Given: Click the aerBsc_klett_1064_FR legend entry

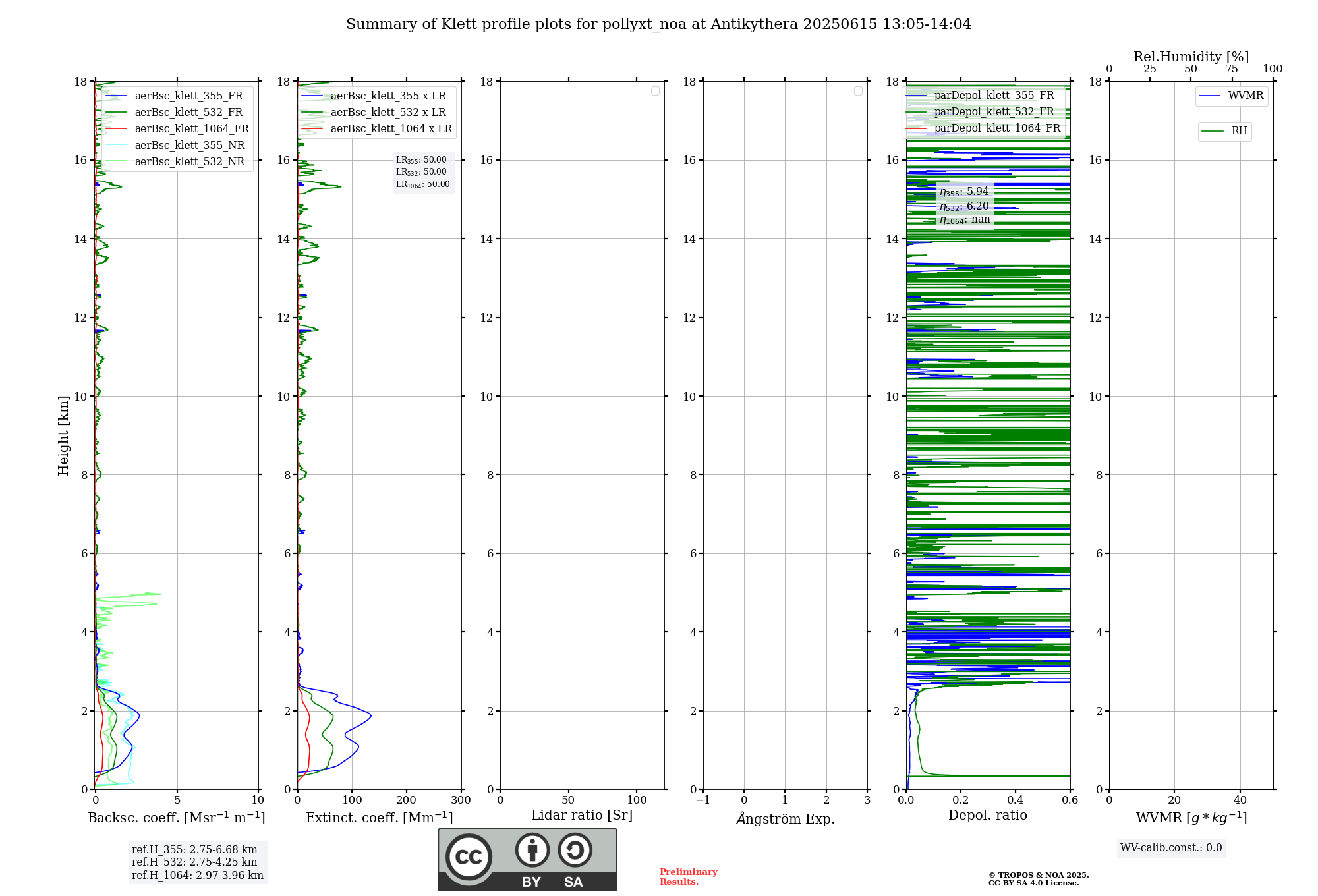Looking at the screenshot, I should pos(177,129).
